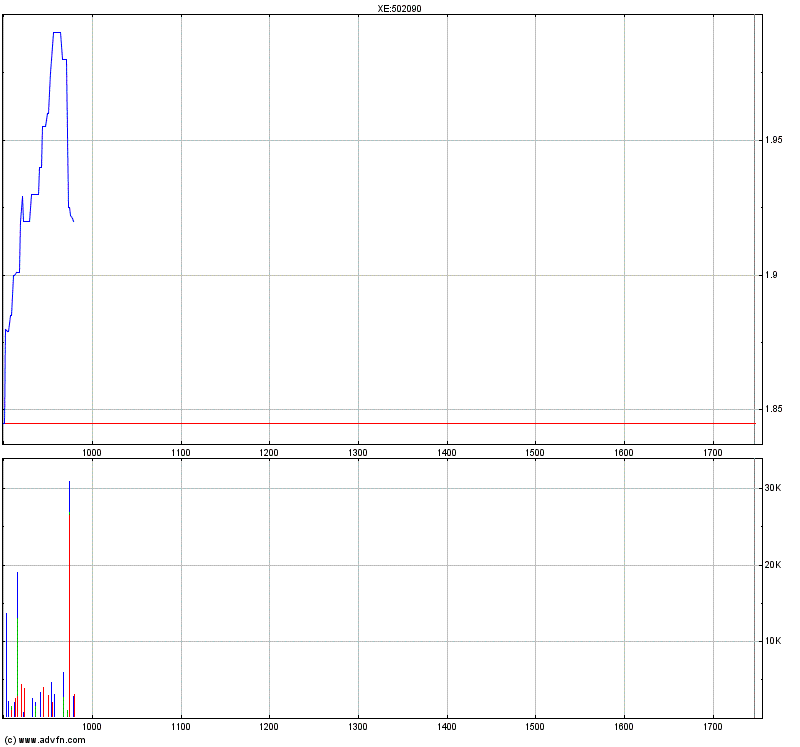This screenshot has height=747, width=800.
Task: Click the 1300 time label under price chart
Action: point(358,453)
